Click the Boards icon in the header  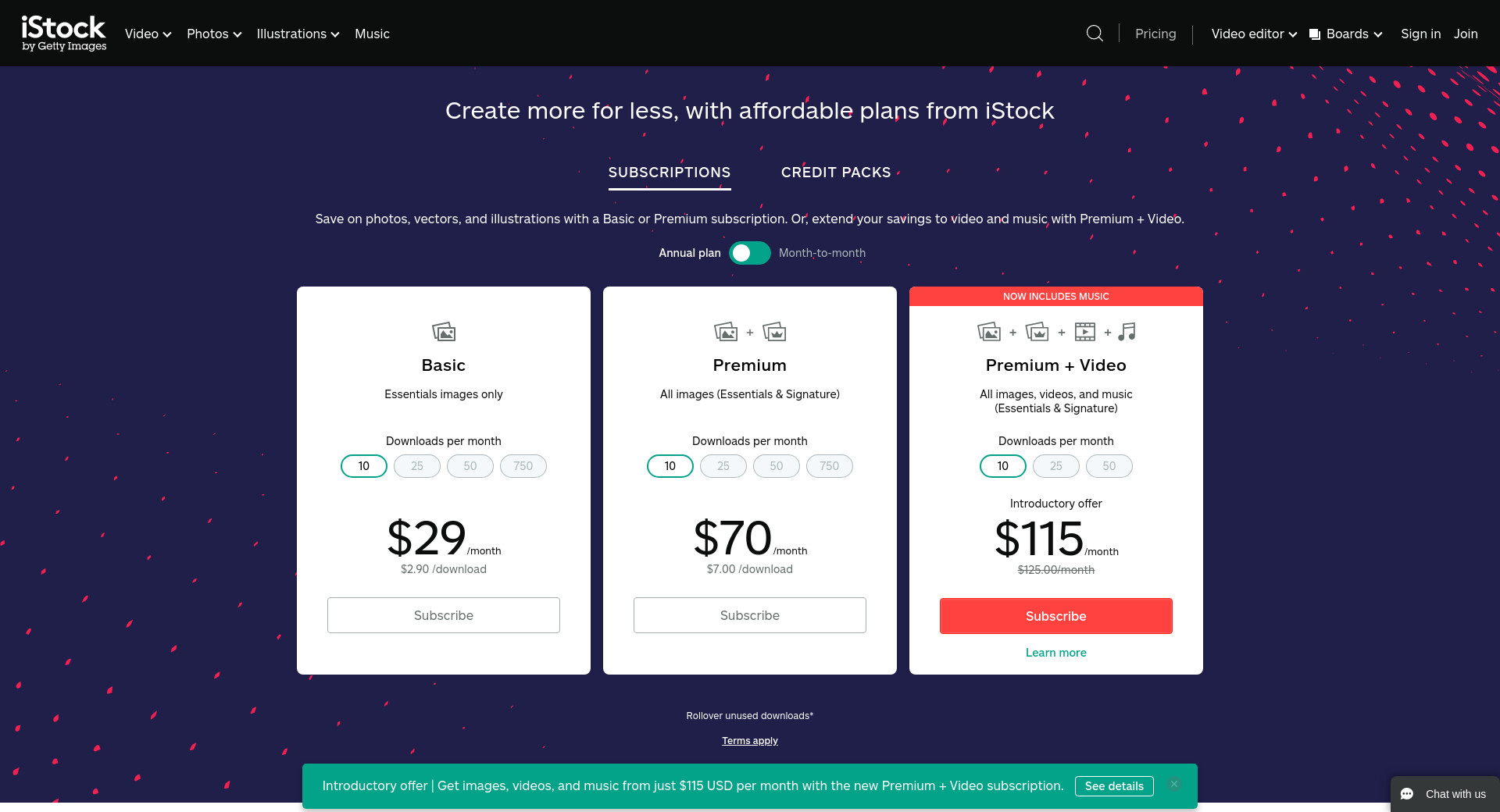pyautogui.click(x=1315, y=34)
